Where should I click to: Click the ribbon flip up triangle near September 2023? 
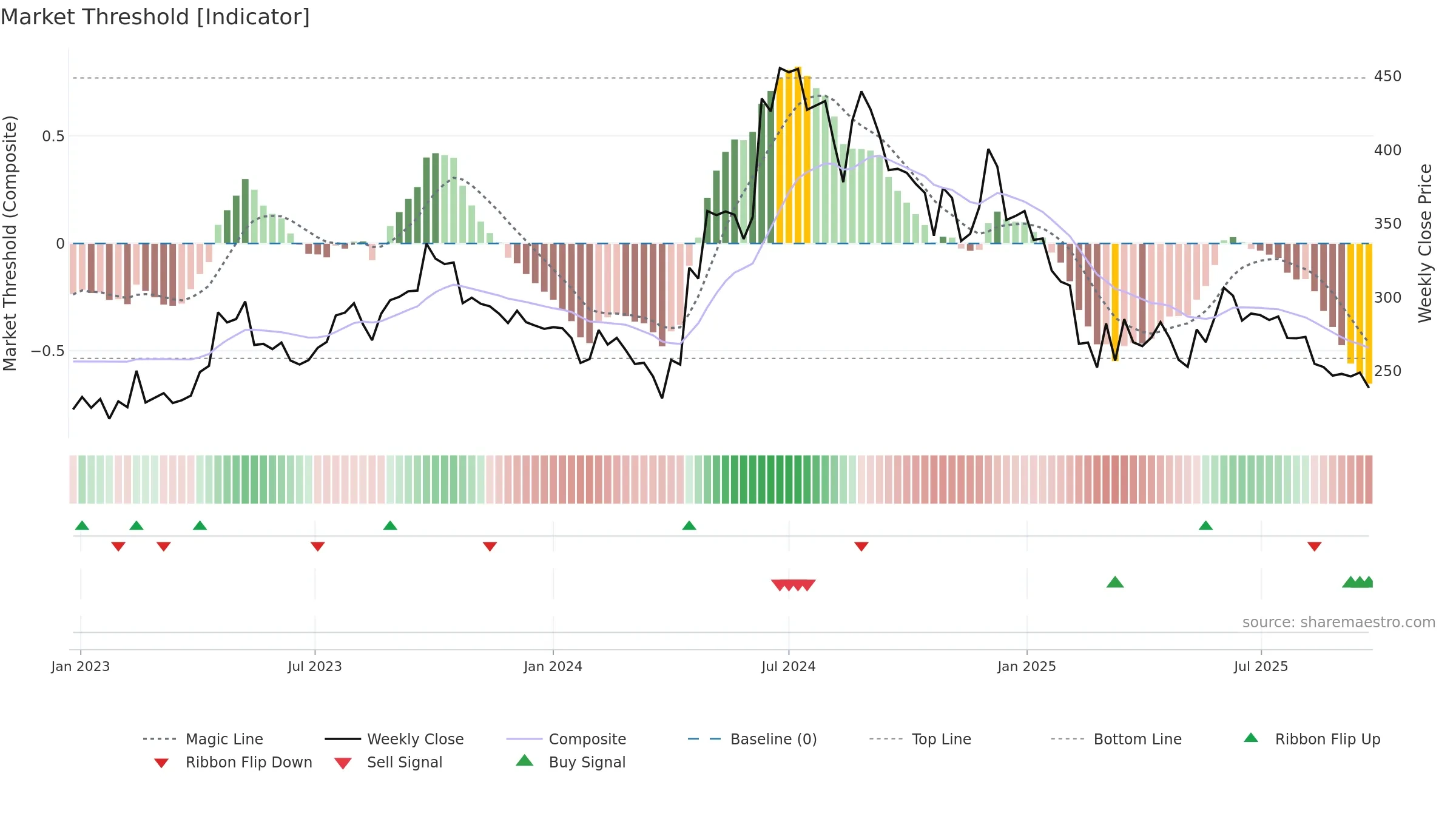tap(390, 525)
